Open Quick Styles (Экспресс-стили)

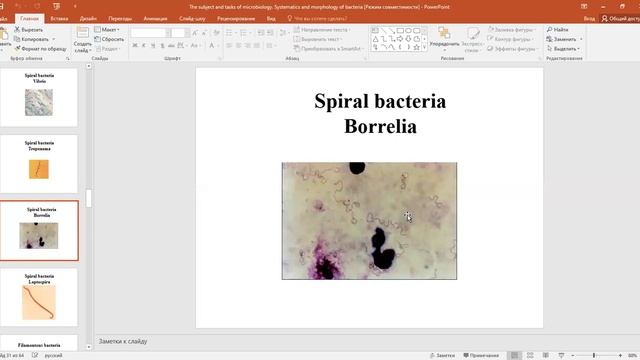coord(473,40)
